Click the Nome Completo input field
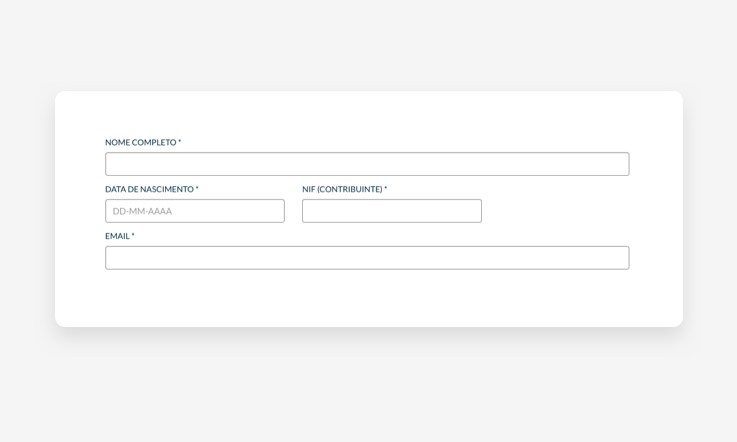 [x=367, y=164]
